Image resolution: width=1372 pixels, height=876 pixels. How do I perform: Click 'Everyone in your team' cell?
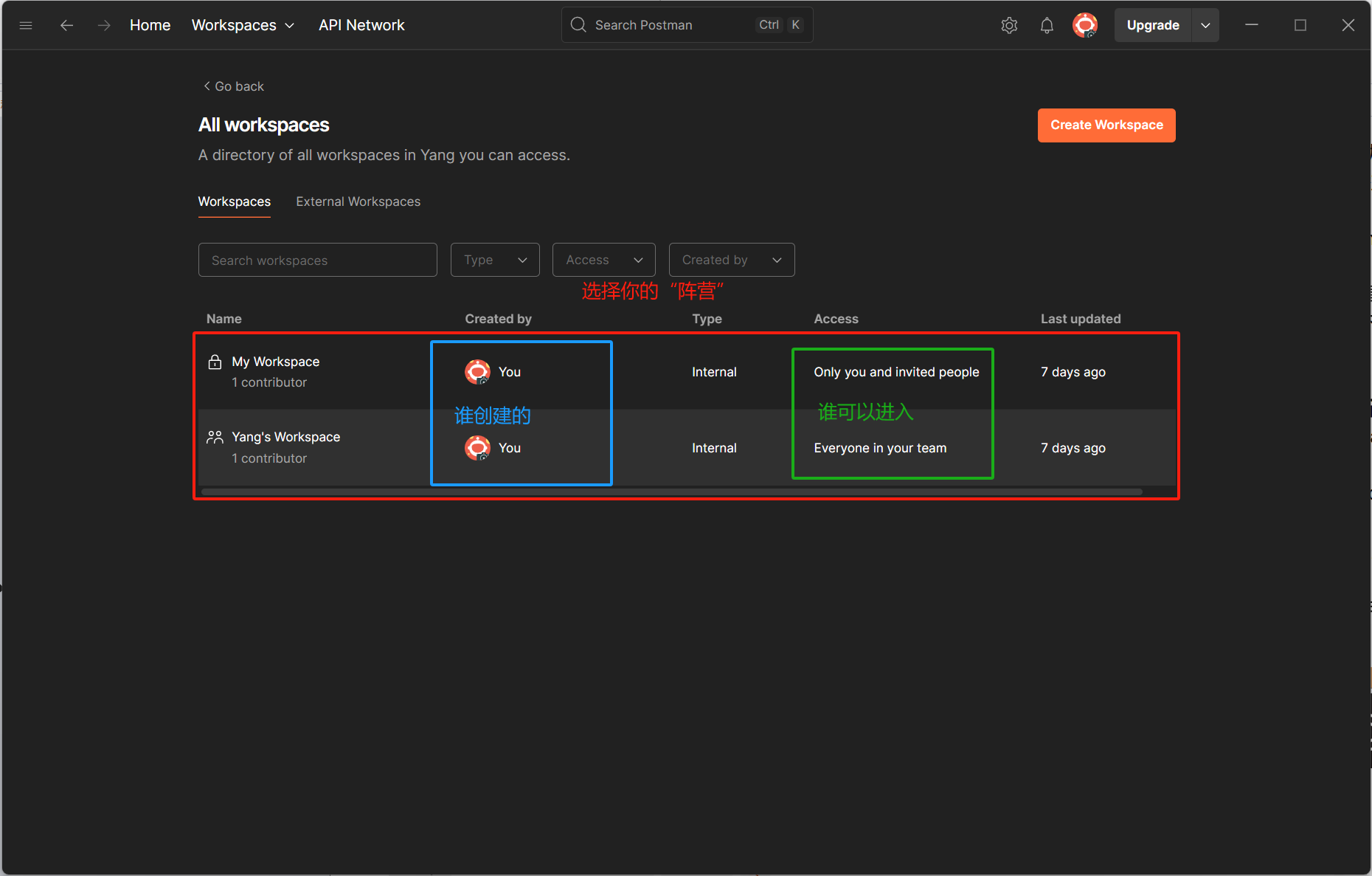(x=880, y=448)
